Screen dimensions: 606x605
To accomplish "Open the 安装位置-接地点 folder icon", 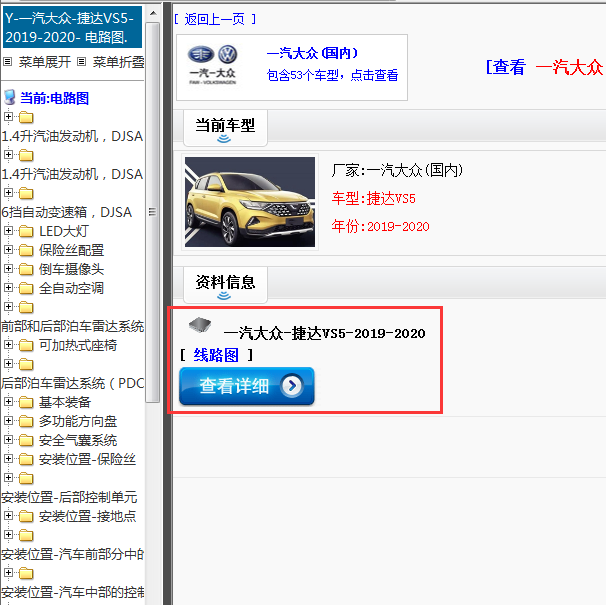I will click(26, 516).
